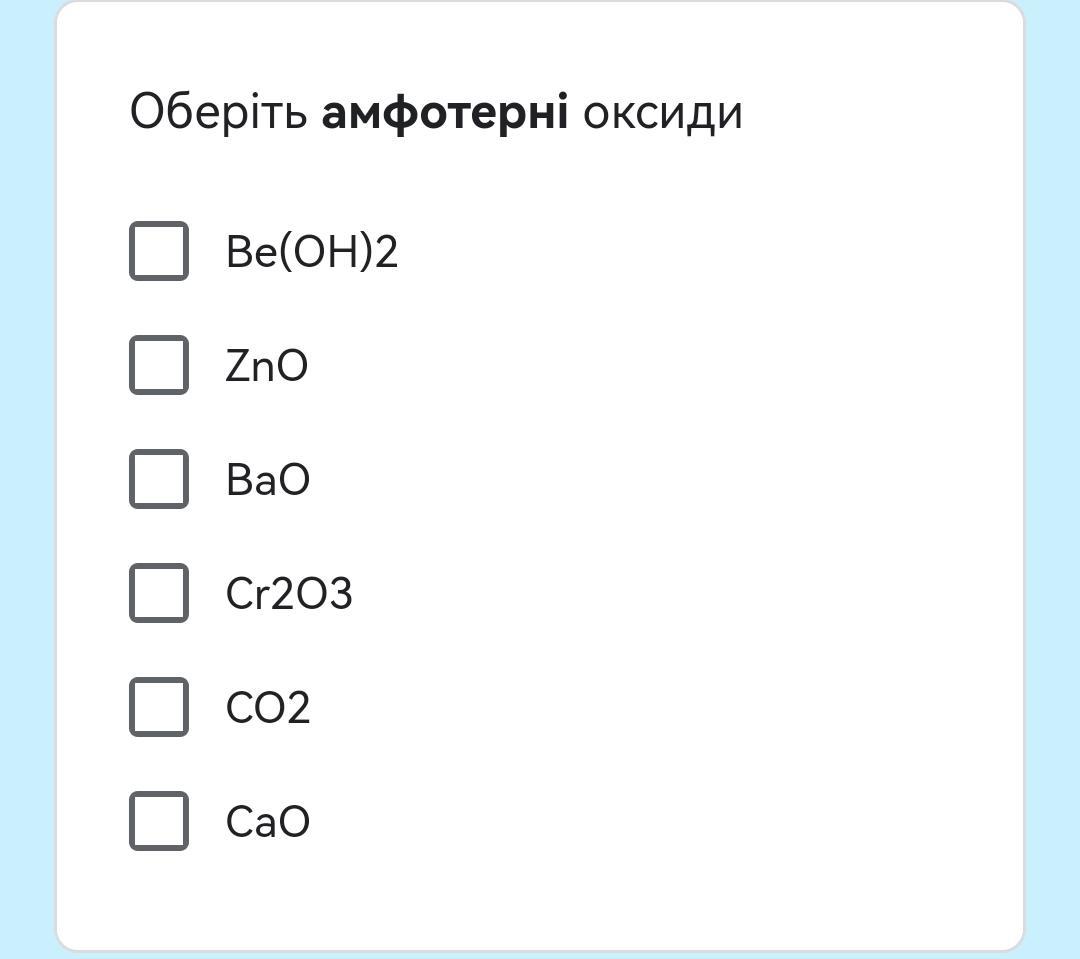Viewport: 1080px width, 959px height.
Task: Toggle the CaO checkbox
Action: (x=159, y=821)
